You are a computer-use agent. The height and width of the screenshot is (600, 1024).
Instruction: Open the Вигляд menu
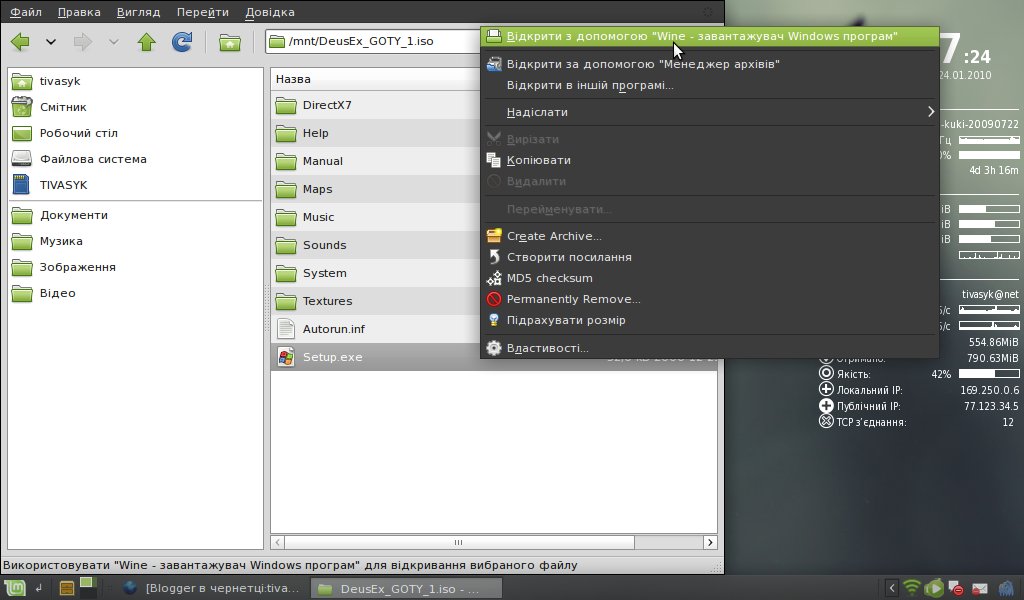[138, 12]
